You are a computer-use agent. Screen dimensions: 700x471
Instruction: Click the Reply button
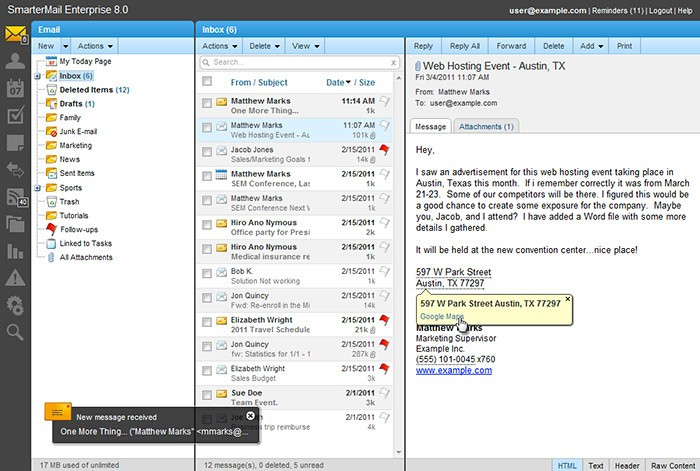pyautogui.click(x=423, y=46)
